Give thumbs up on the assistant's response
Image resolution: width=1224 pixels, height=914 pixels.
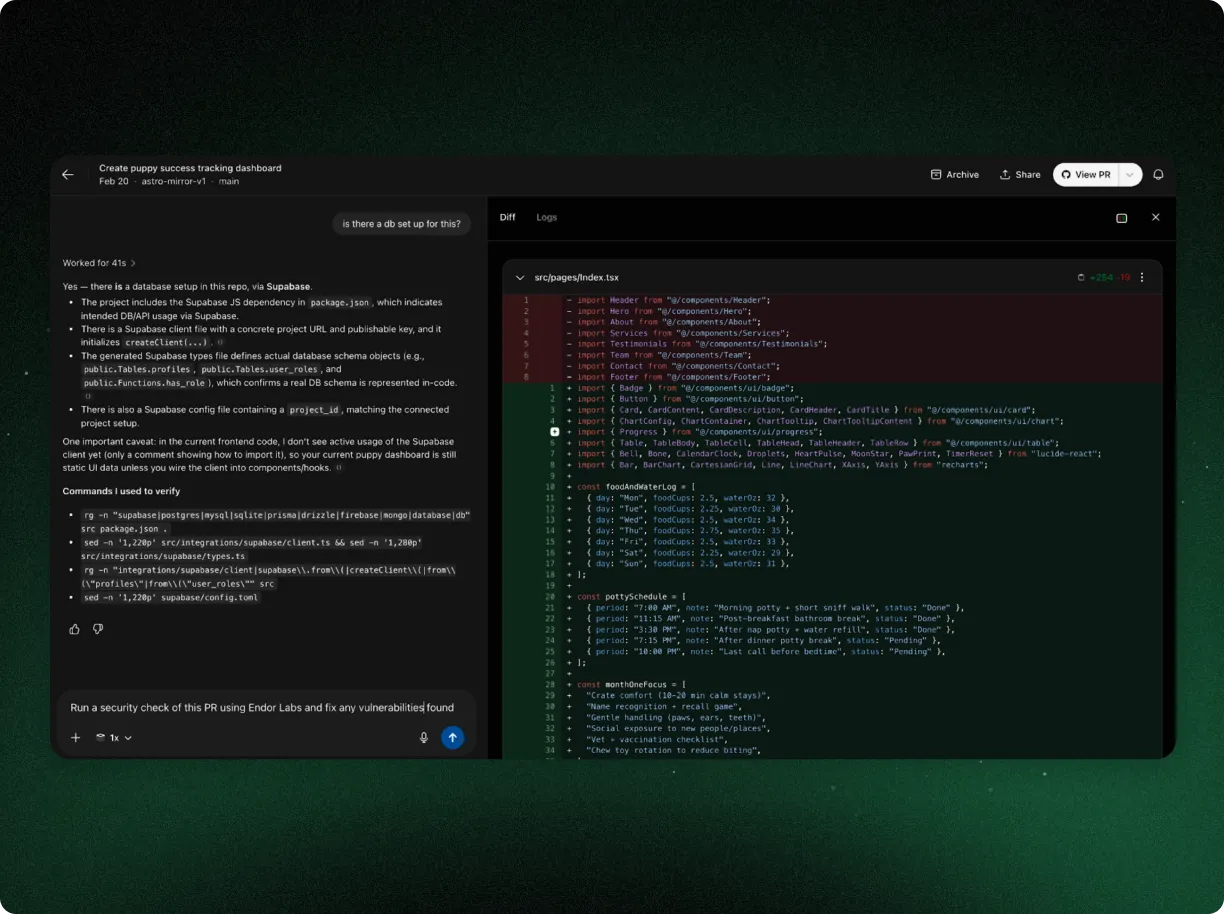click(x=74, y=629)
